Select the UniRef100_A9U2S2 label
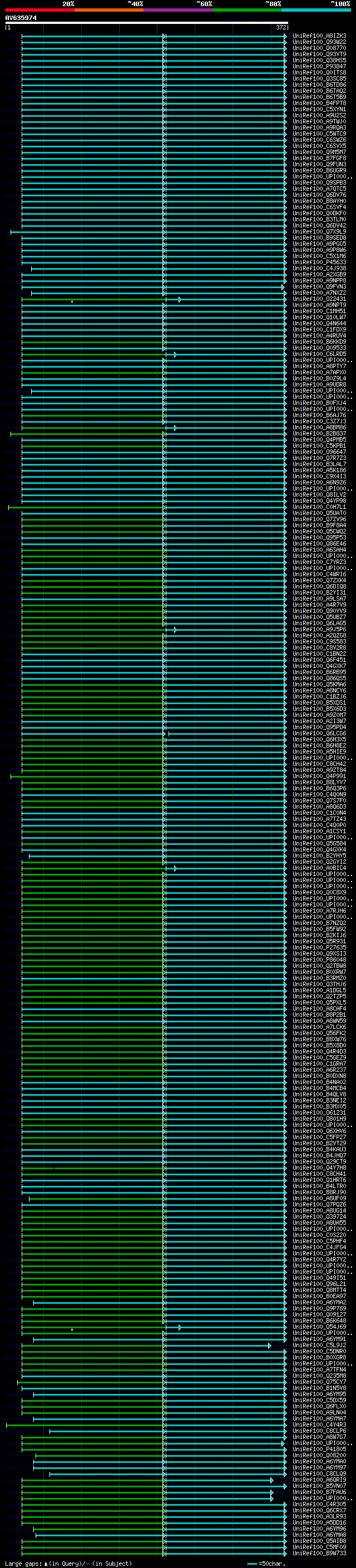 point(319,115)
